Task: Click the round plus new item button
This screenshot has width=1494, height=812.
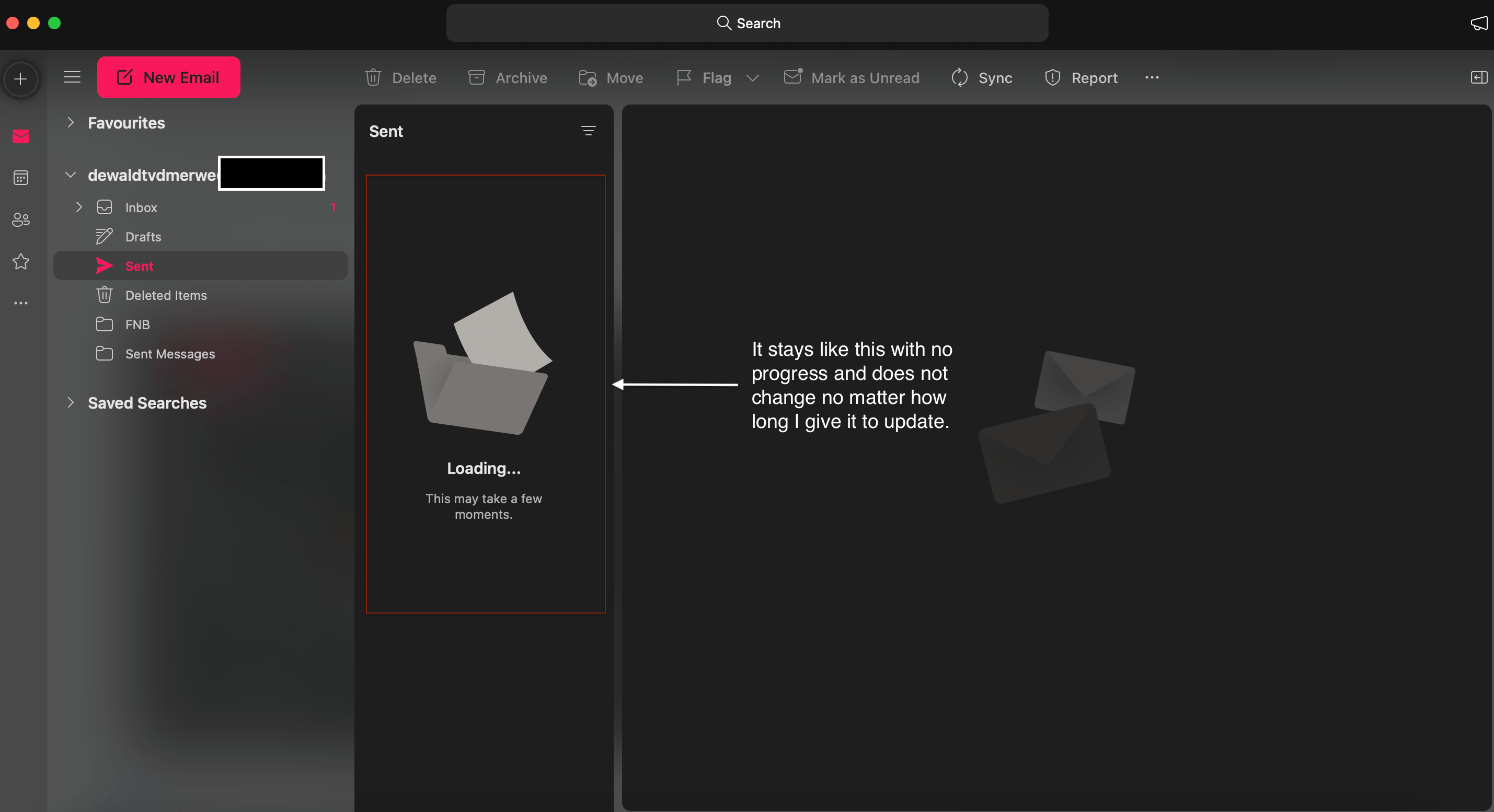Action: pyautogui.click(x=21, y=79)
